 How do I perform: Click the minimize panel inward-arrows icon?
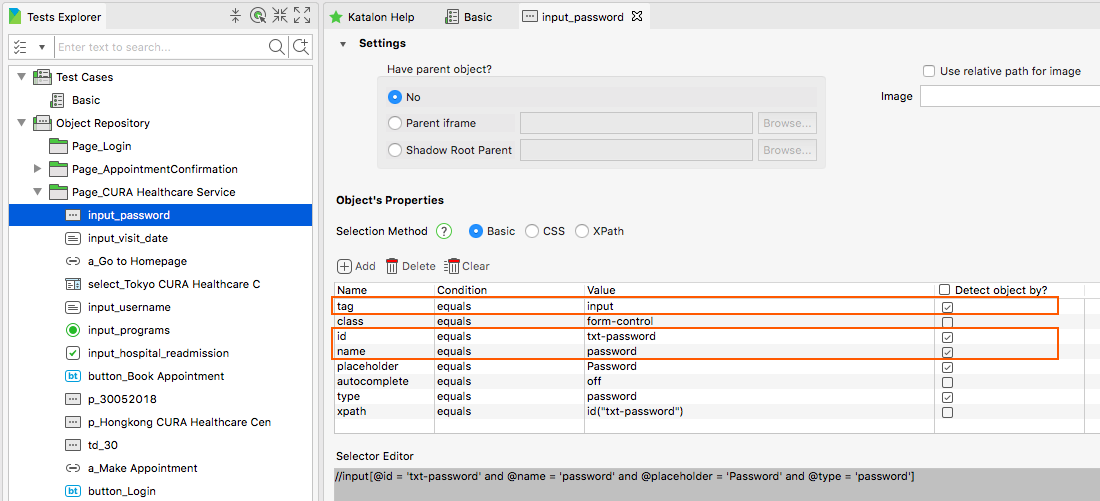click(x=280, y=15)
